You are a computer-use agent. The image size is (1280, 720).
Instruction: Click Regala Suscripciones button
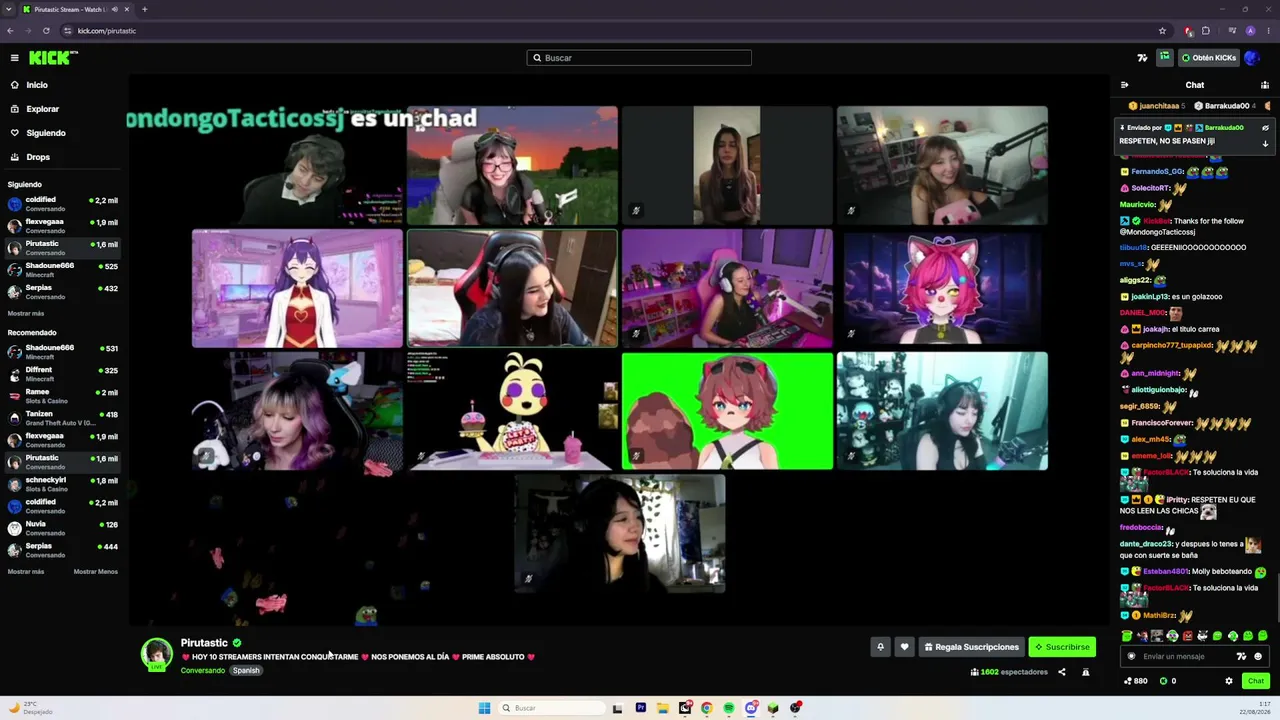(971, 647)
